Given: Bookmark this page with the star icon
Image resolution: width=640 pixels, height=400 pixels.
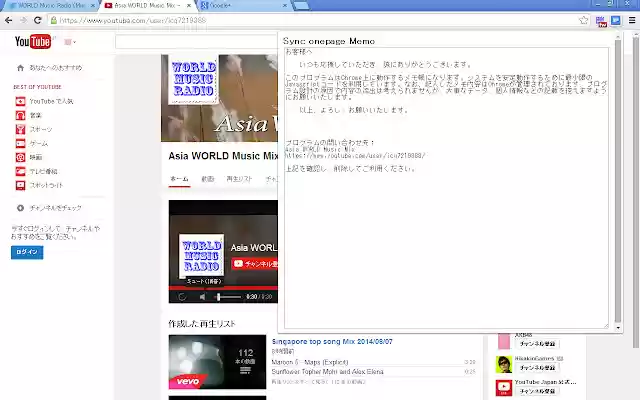Looking at the screenshot, I should click(x=584, y=20).
